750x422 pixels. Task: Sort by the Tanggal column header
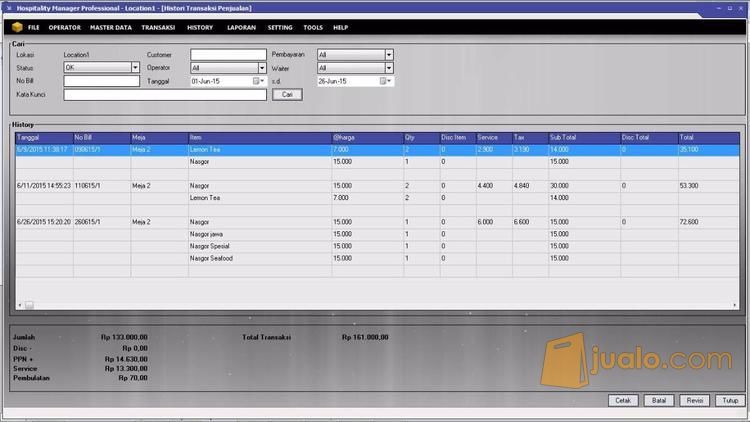coord(44,138)
